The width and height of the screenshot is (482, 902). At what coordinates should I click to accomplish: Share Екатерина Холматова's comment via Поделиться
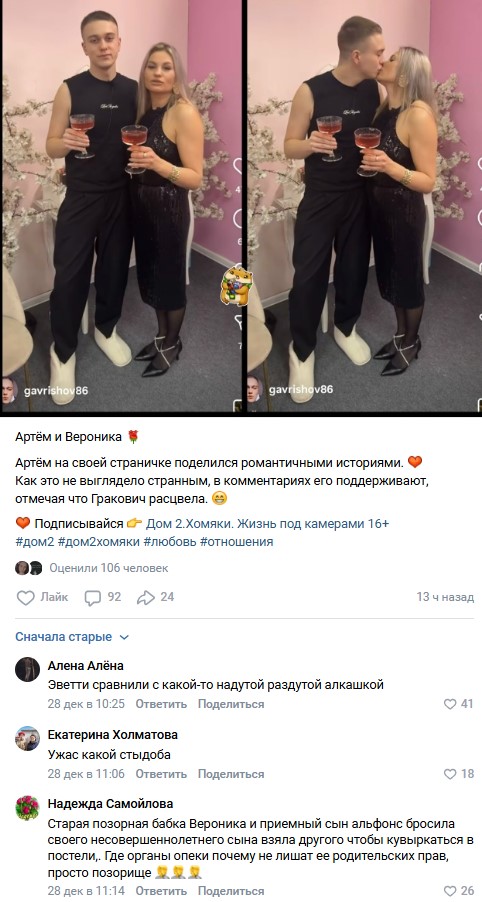pos(231,774)
